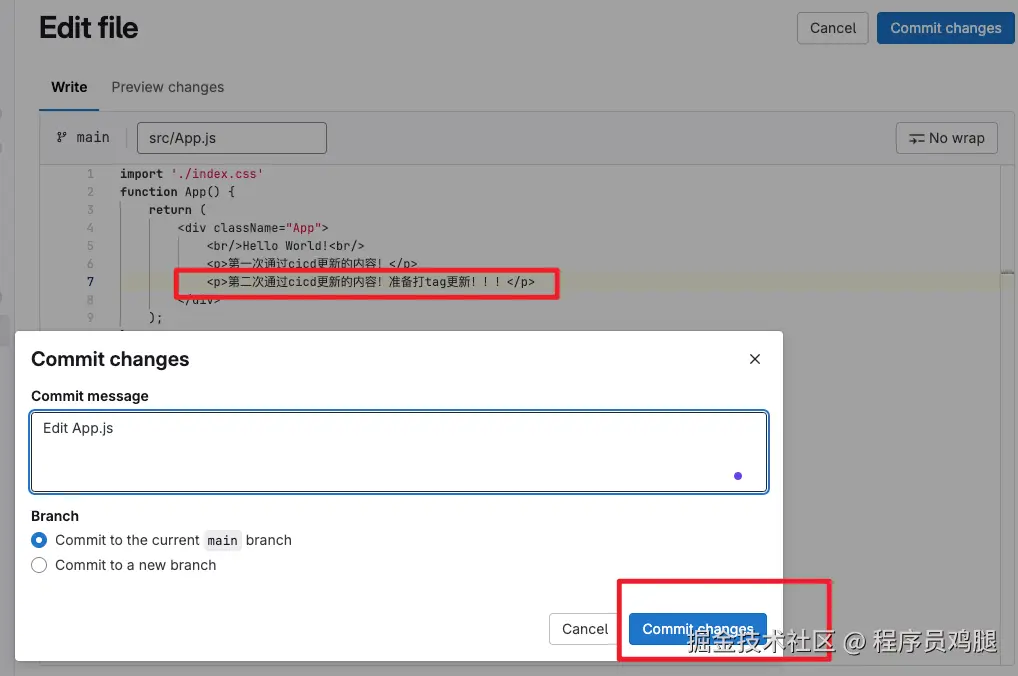Click the Hello World! code line
The width and height of the screenshot is (1018, 676).
[286, 246]
